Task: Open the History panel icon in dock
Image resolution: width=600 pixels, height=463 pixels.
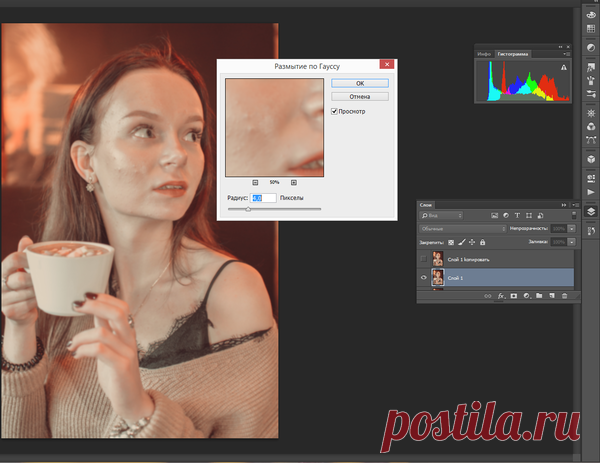Action: click(x=591, y=231)
